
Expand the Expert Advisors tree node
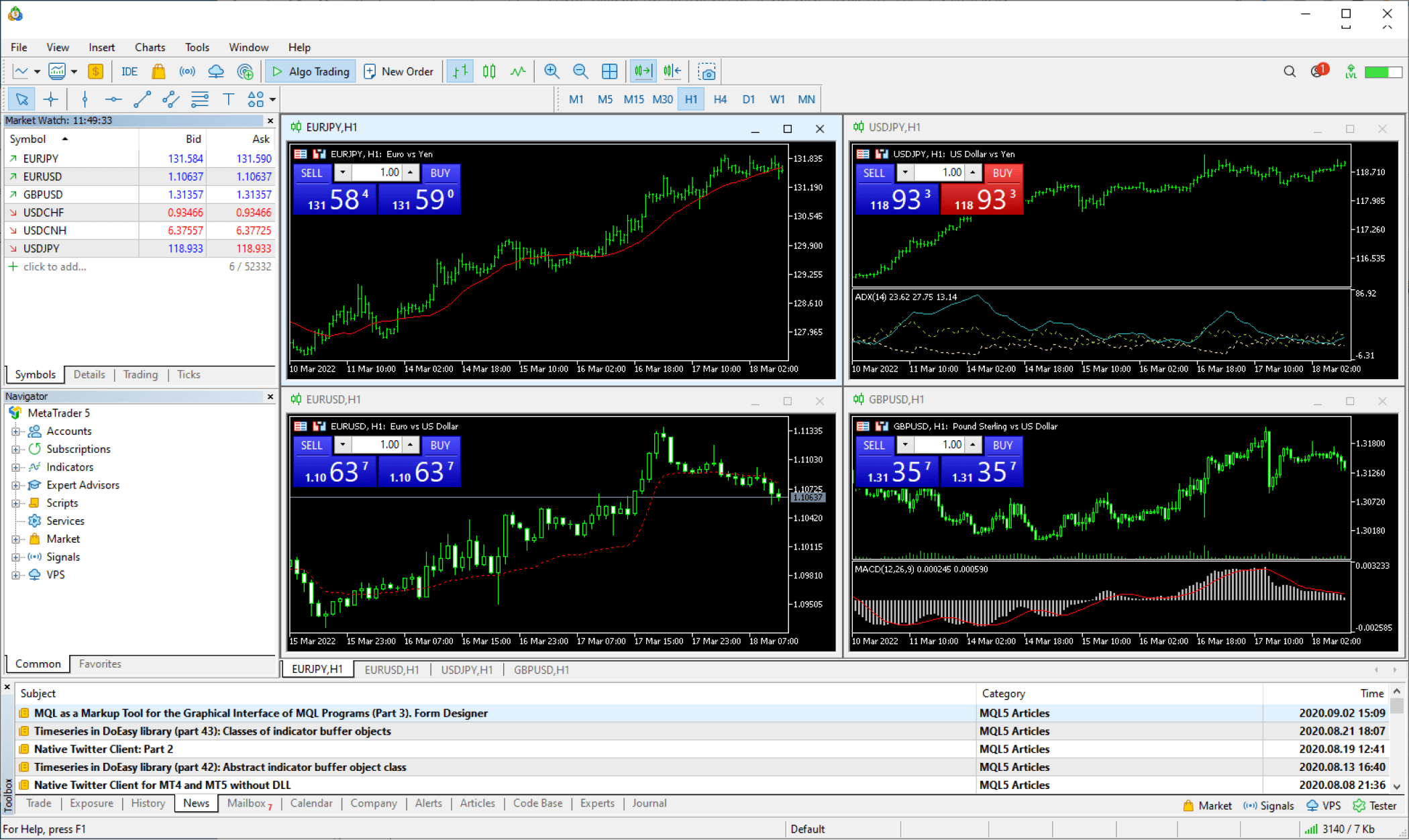click(15, 485)
